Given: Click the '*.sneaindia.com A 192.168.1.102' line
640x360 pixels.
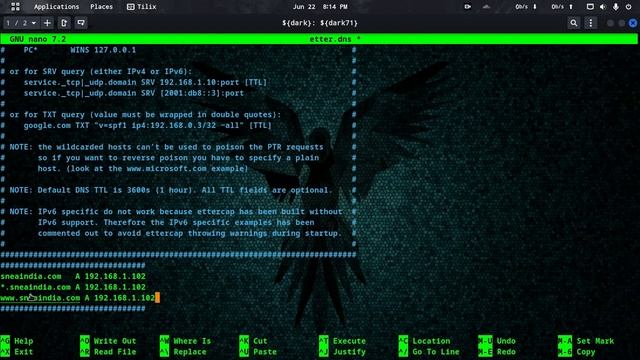Looking at the screenshot, I should coord(73,287).
